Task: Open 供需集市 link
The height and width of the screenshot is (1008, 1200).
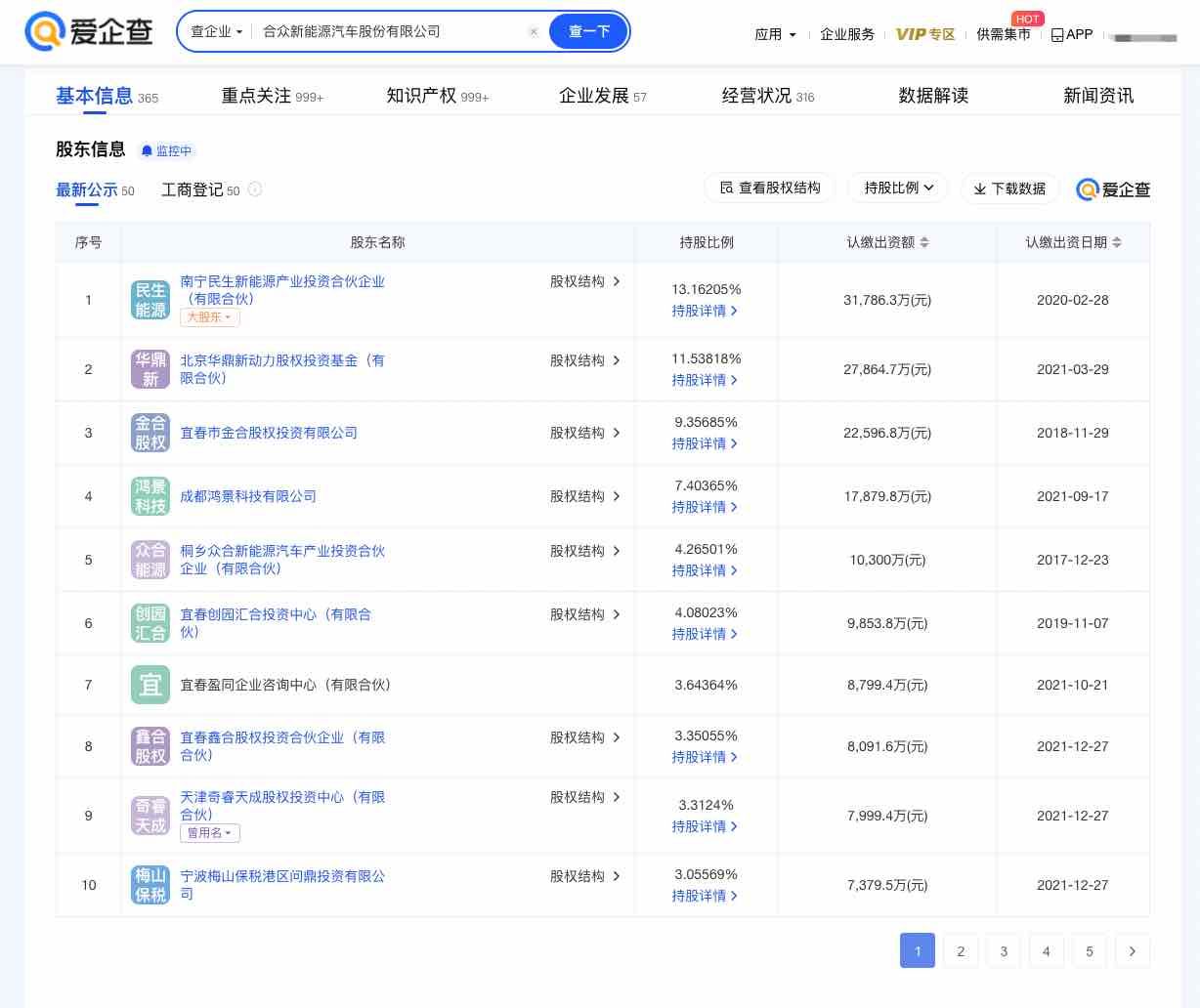Action: point(1004,34)
